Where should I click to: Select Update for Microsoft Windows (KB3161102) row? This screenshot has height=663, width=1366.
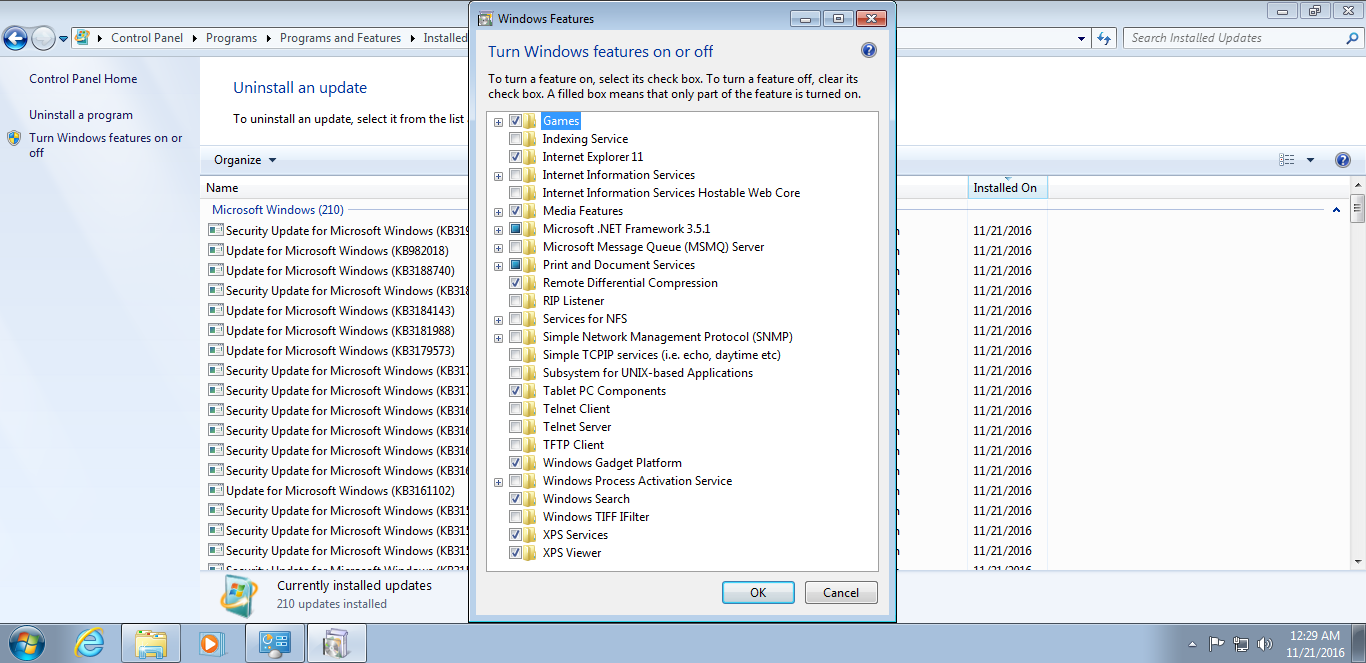[340, 491]
